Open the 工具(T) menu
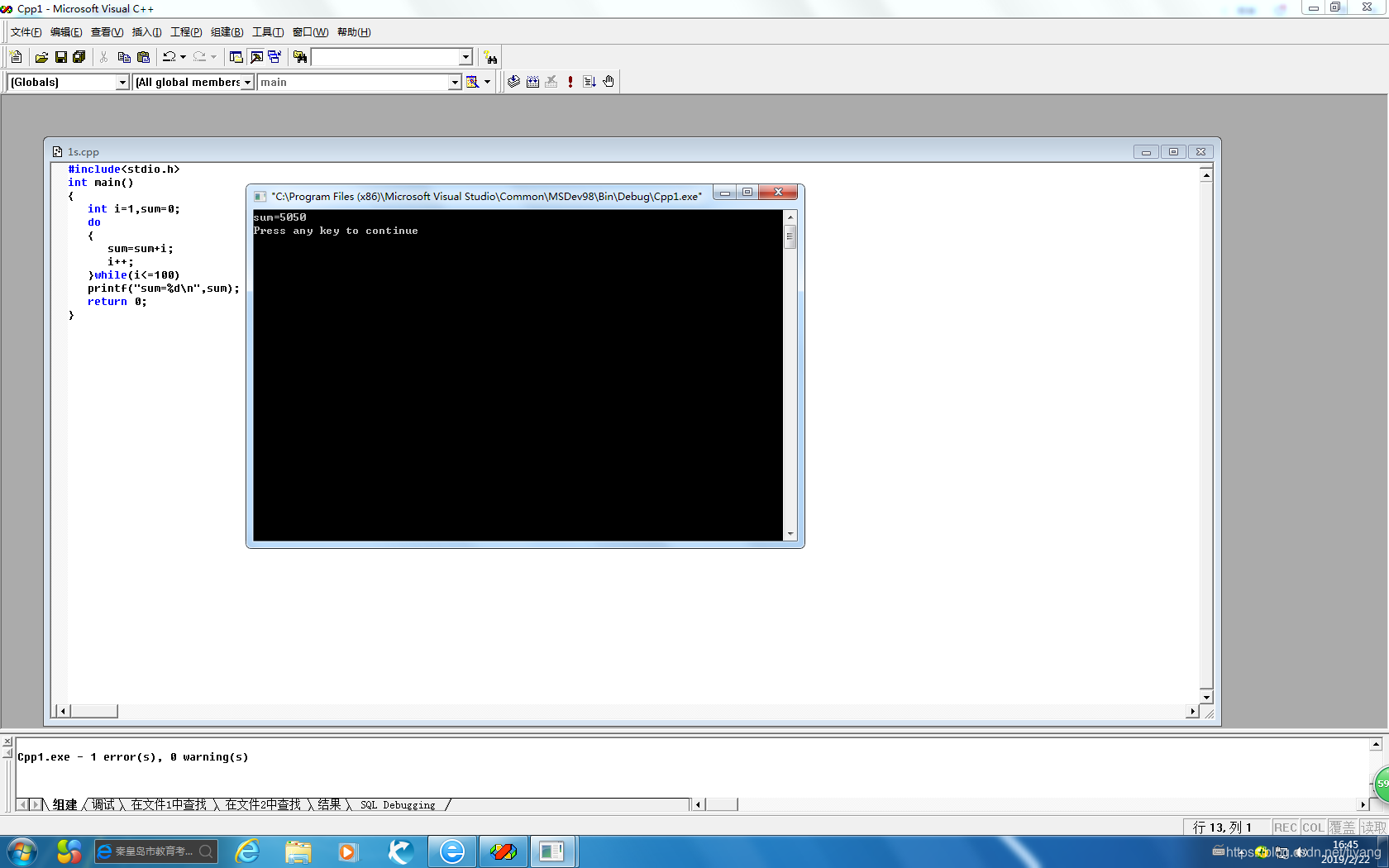This screenshot has width=1389, height=868. (268, 32)
